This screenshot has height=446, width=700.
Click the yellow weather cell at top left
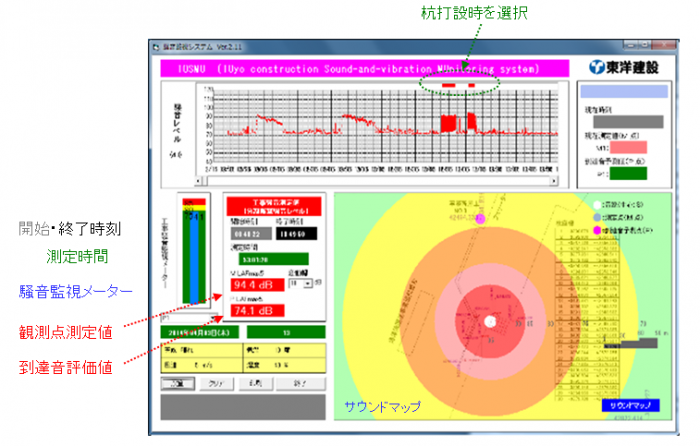click(x=202, y=350)
